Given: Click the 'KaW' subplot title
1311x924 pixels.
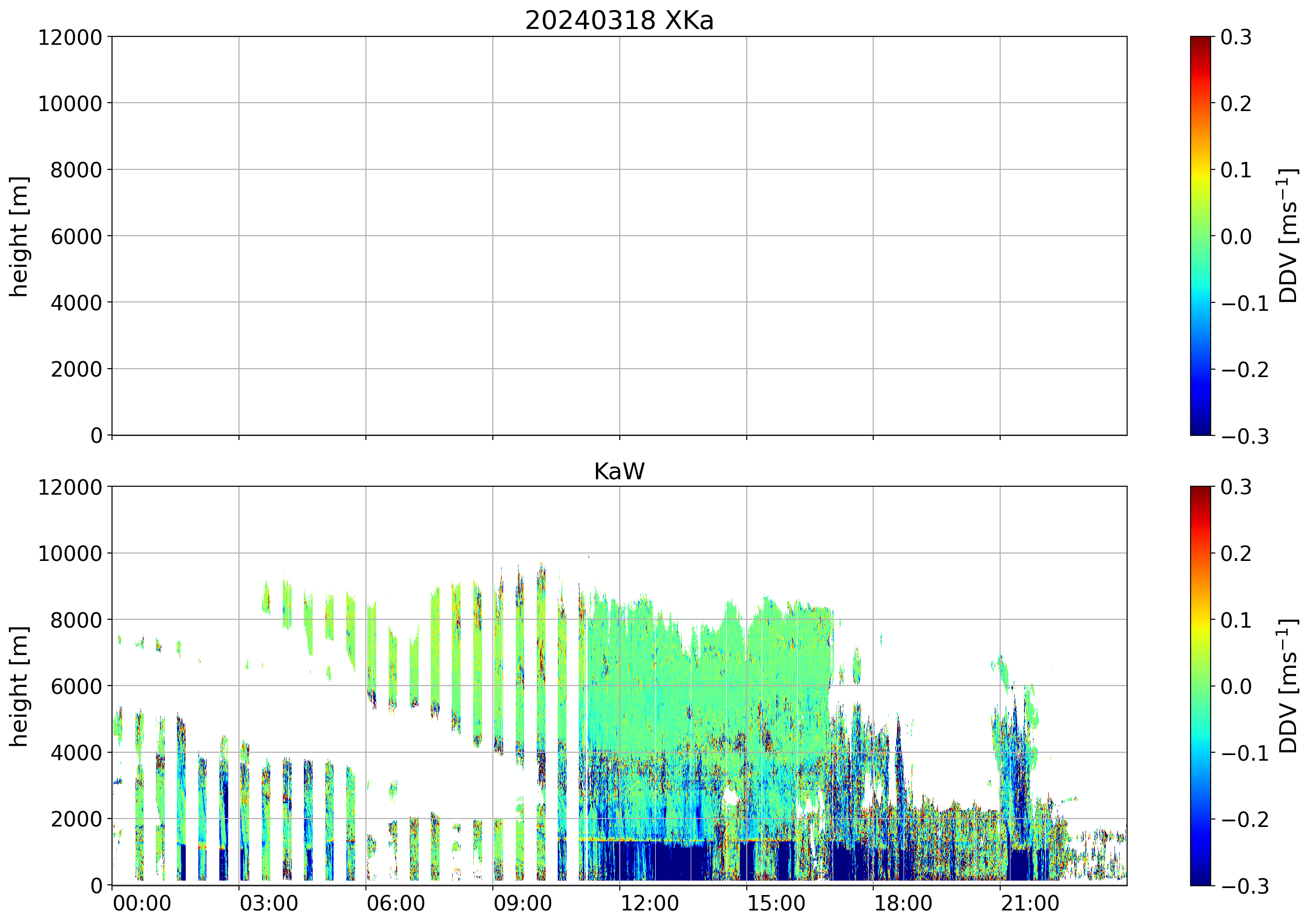Looking at the screenshot, I should pos(619,472).
